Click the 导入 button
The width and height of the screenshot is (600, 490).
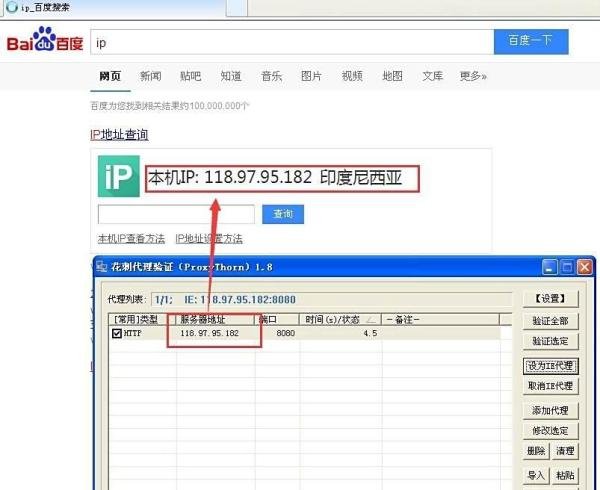[536, 475]
